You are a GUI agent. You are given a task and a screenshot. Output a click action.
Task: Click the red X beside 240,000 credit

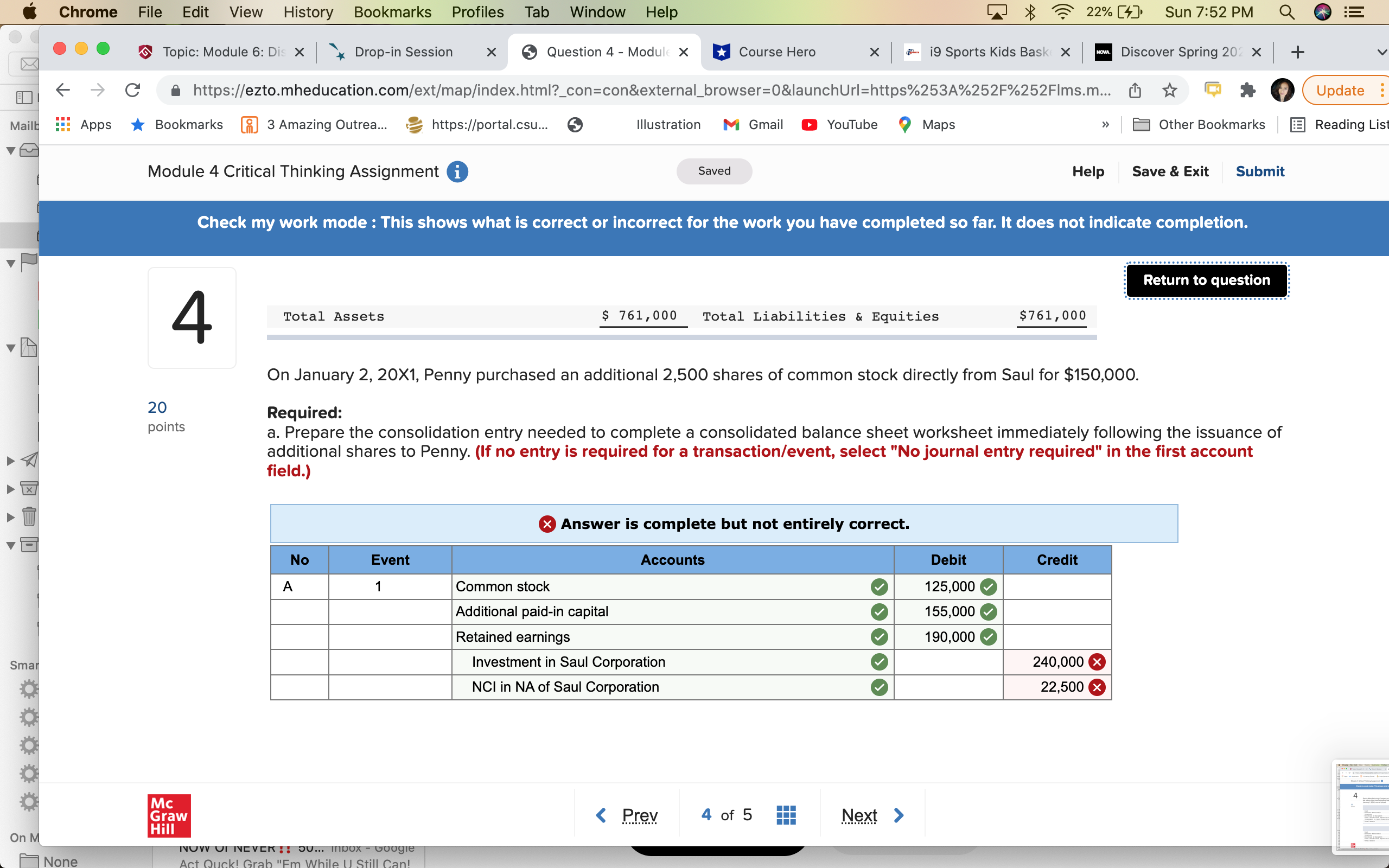pos(1097,662)
